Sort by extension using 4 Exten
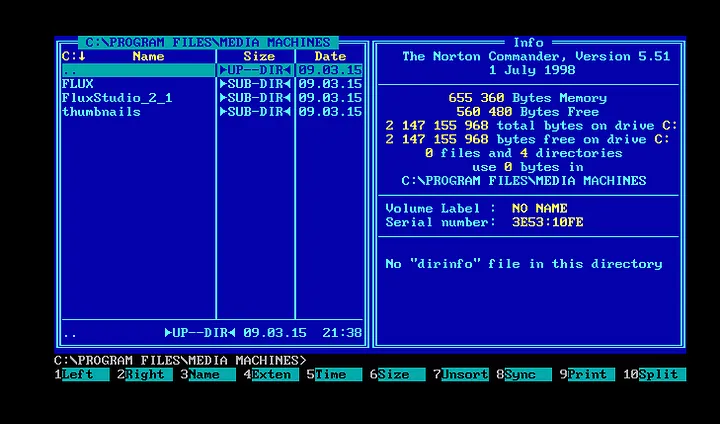 pos(271,374)
